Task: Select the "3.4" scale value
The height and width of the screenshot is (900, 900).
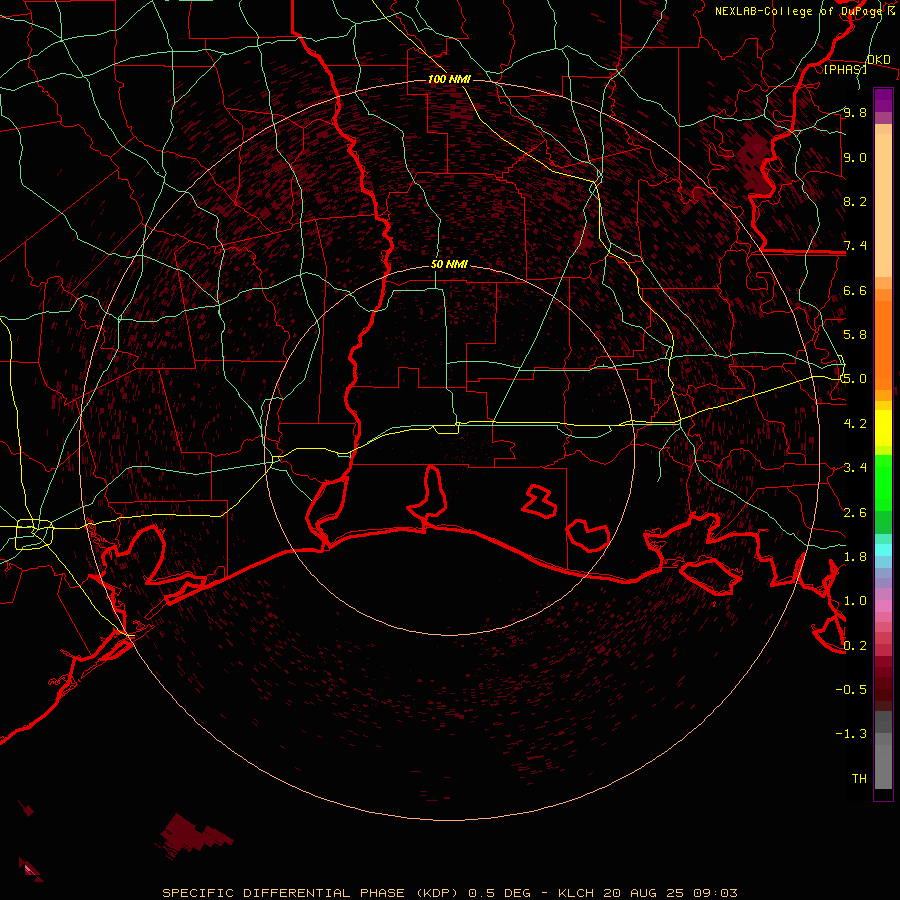Action: [x=855, y=467]
